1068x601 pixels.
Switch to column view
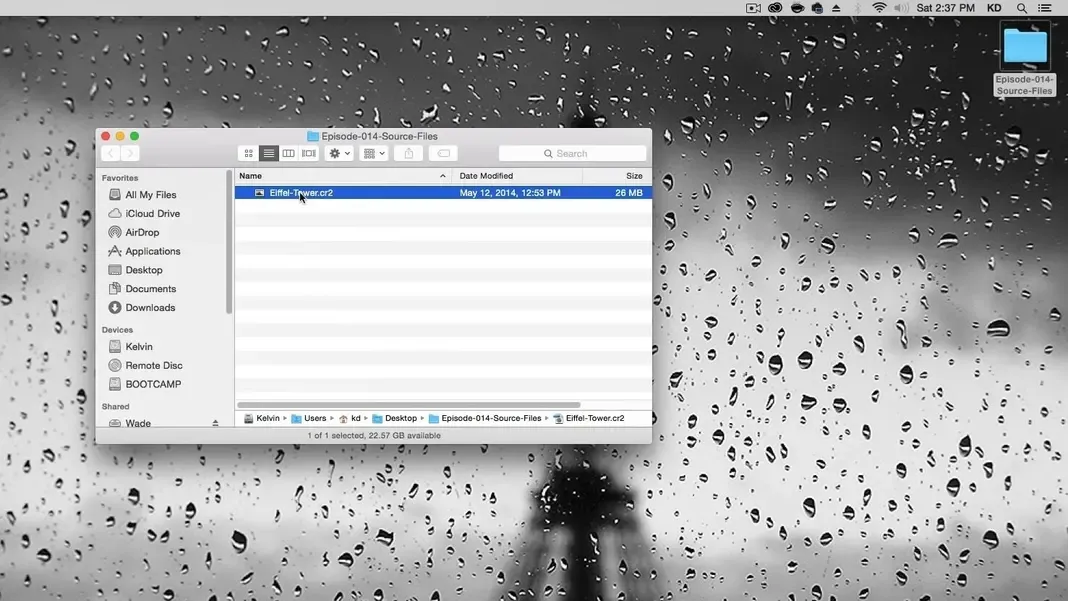point(288,153)
